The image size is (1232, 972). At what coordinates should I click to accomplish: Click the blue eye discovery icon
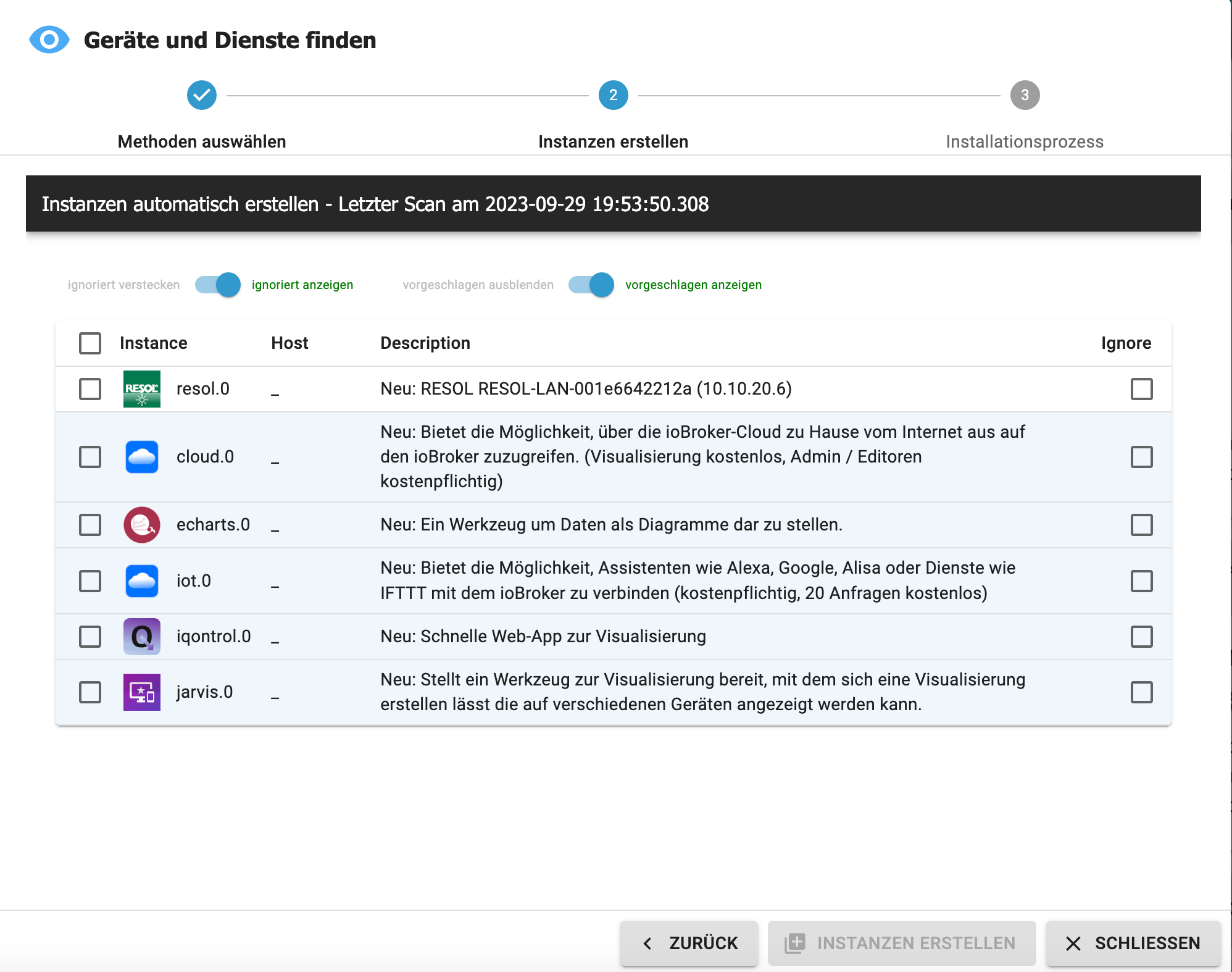(x=49, y=40)
